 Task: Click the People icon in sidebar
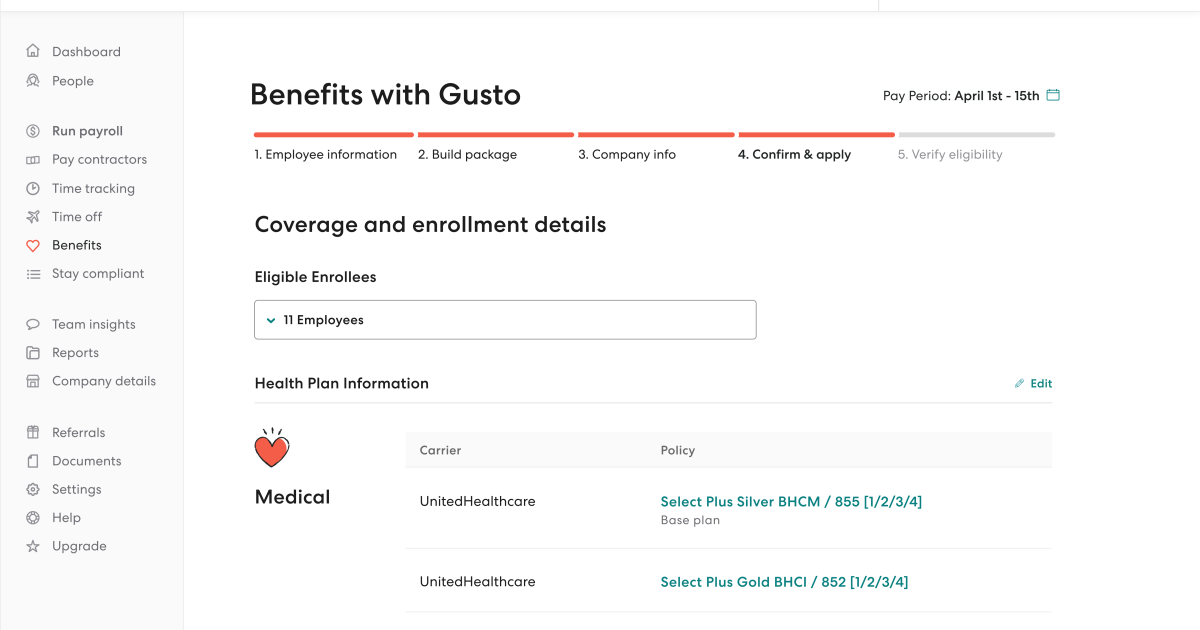(x=33, y=81)
